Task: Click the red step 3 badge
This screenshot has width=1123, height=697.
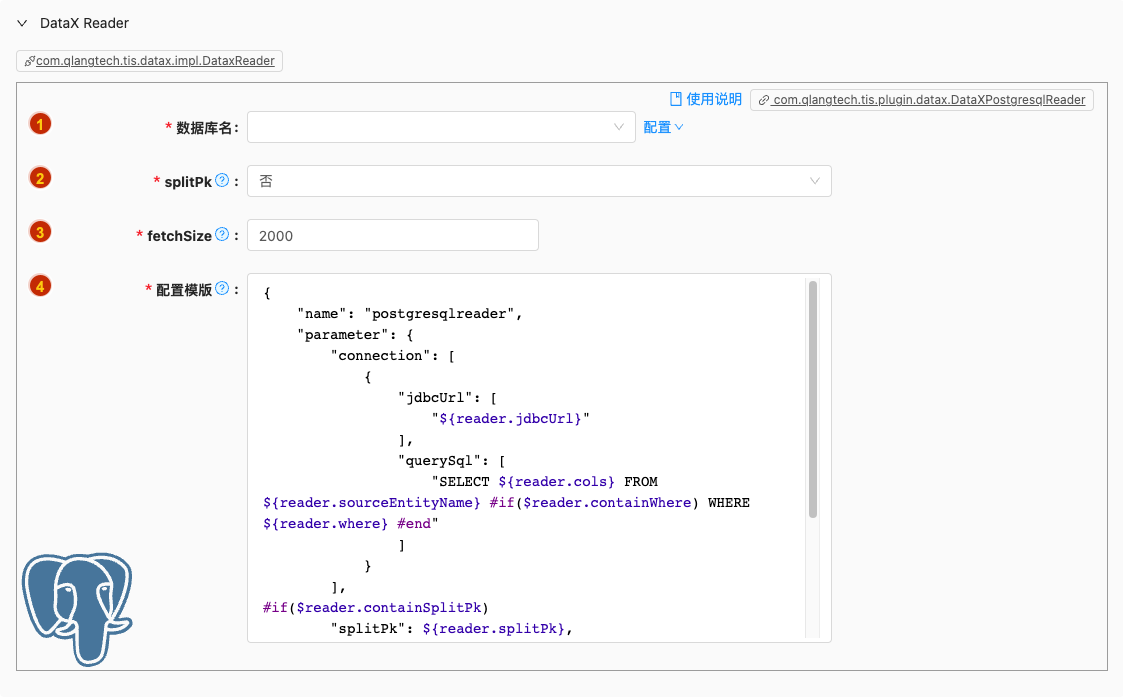Action: 40,233
